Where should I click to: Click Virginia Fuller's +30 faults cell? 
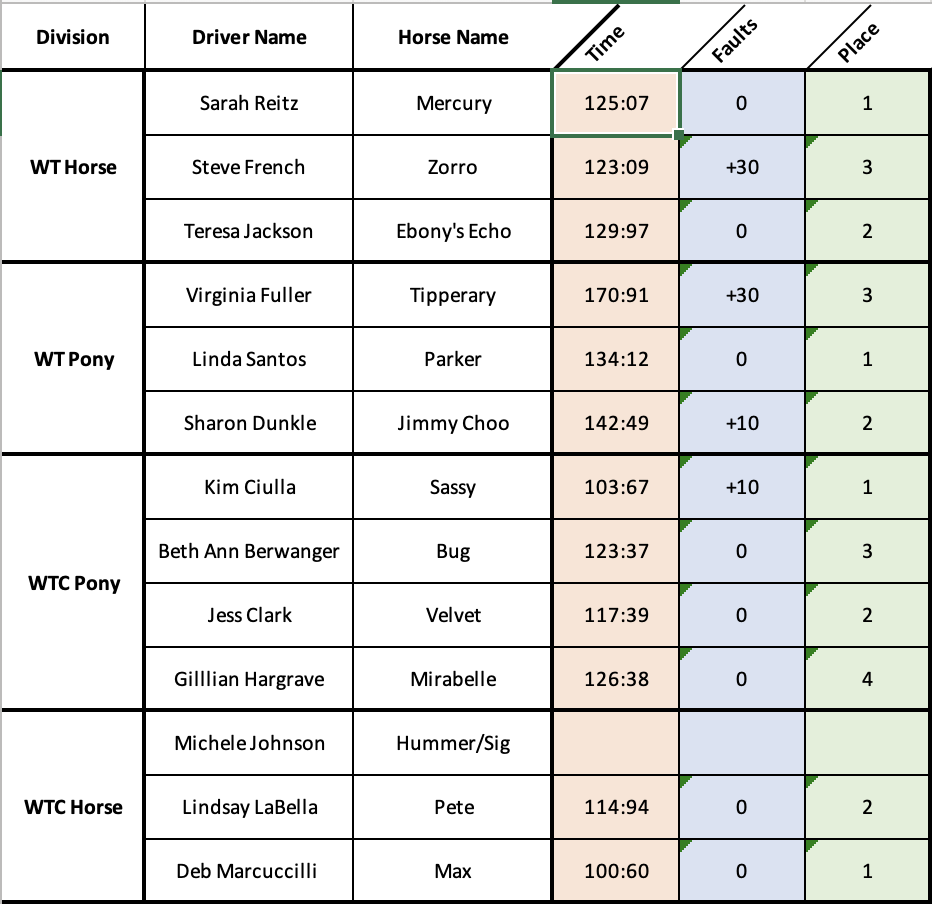[742, 295]
